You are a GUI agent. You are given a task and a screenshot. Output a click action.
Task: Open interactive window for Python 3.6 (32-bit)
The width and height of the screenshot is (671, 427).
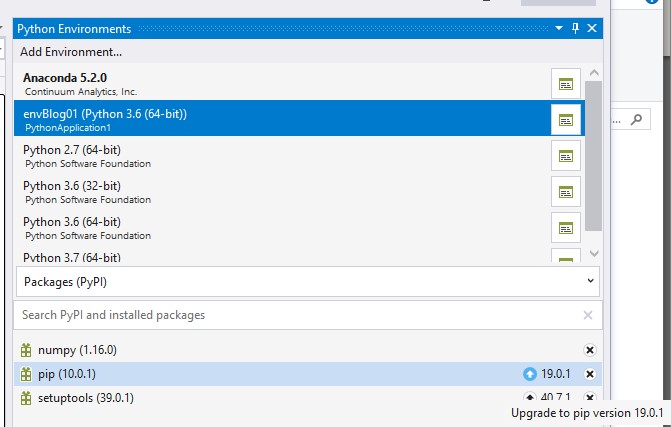tap(566, 192)
